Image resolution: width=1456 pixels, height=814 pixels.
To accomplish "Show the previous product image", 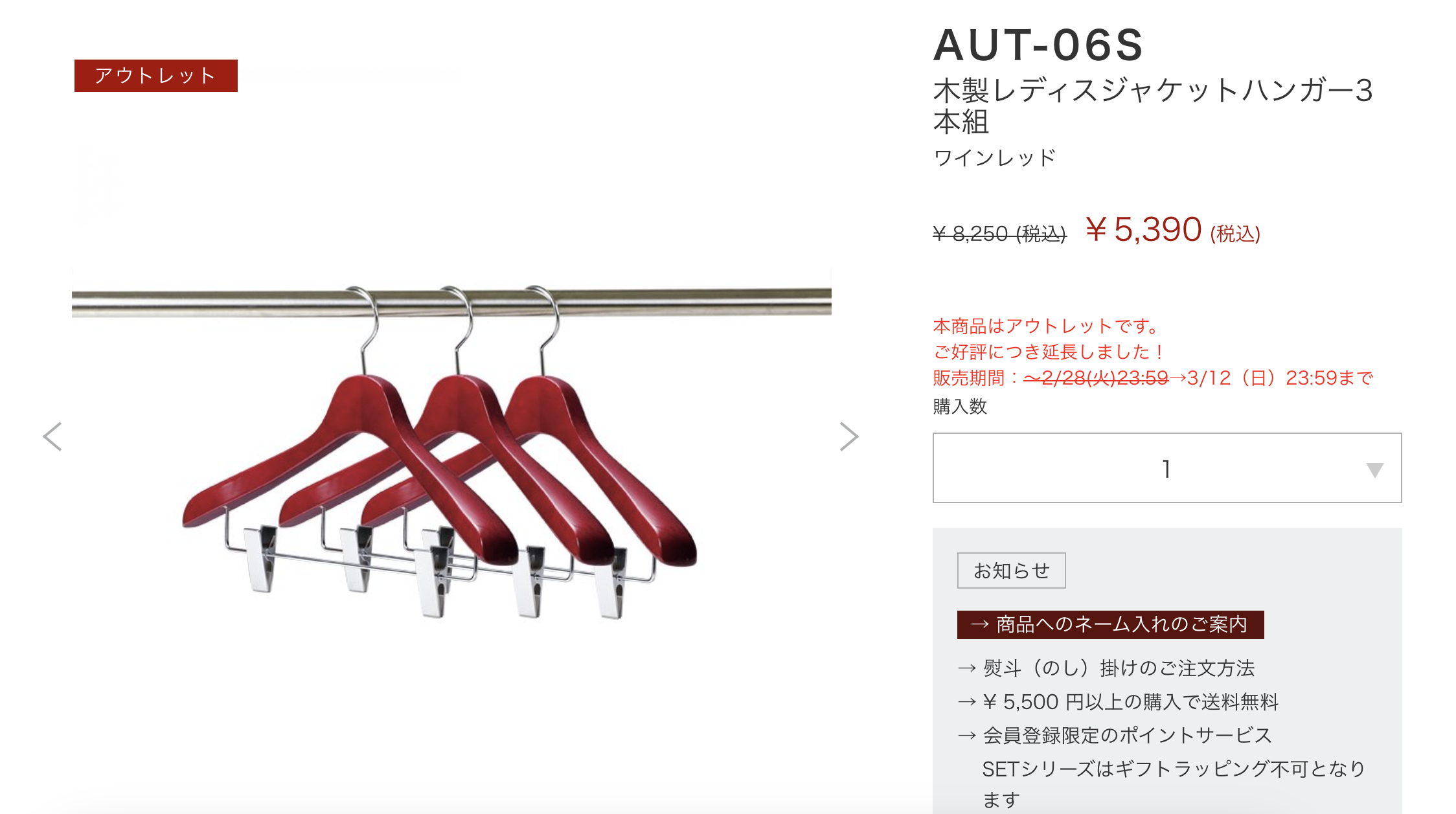I will (x=52, y=436).
